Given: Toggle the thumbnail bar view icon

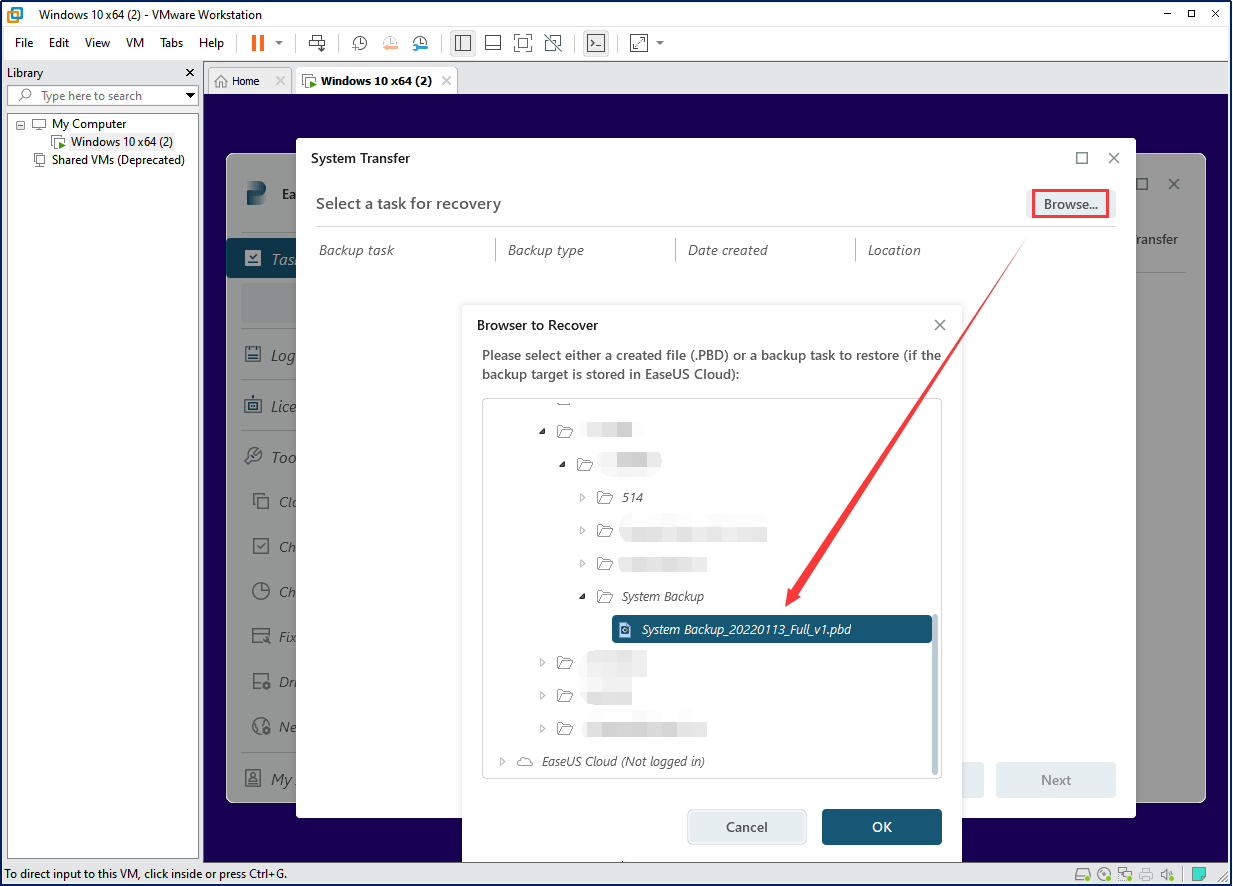Looking at the screenshot, I should click(493, 43).
